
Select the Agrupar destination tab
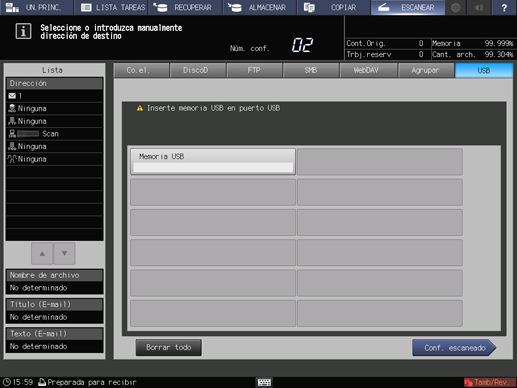tap(426, 70)
